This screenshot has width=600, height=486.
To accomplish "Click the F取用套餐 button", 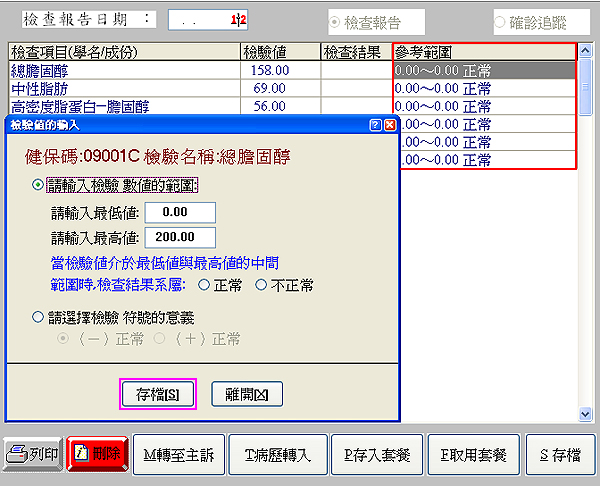I will [x=473, y=454].
